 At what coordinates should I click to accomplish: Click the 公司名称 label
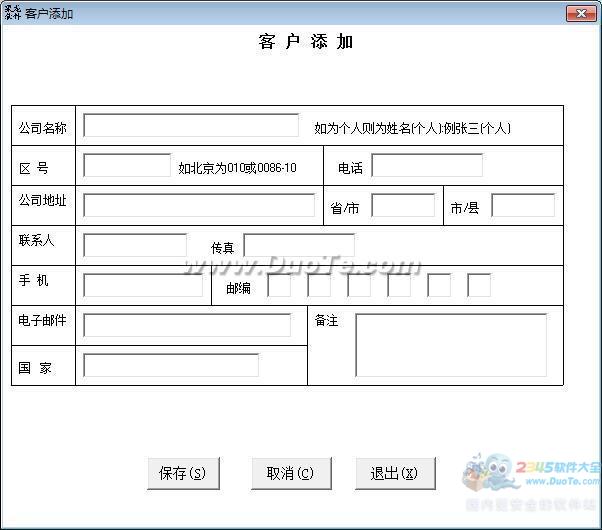coord(43,128)
